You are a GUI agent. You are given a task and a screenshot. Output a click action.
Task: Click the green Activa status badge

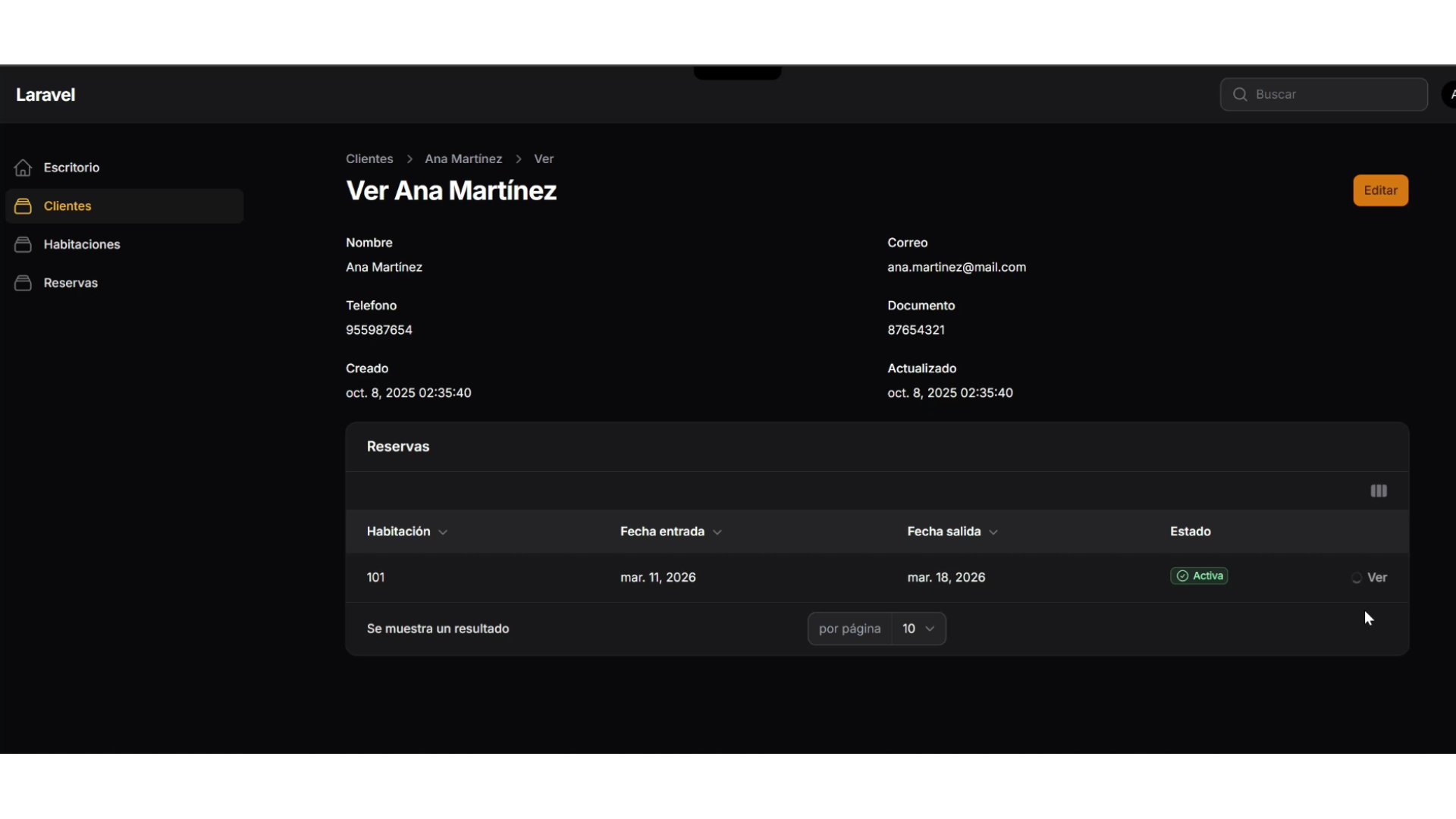click(1199, 576)
